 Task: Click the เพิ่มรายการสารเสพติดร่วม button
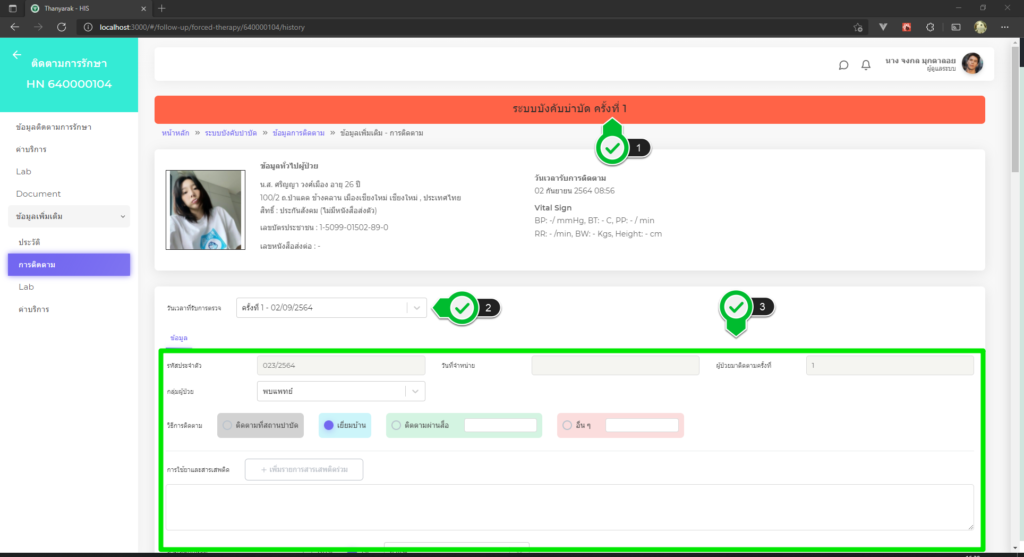click(310, 469)
